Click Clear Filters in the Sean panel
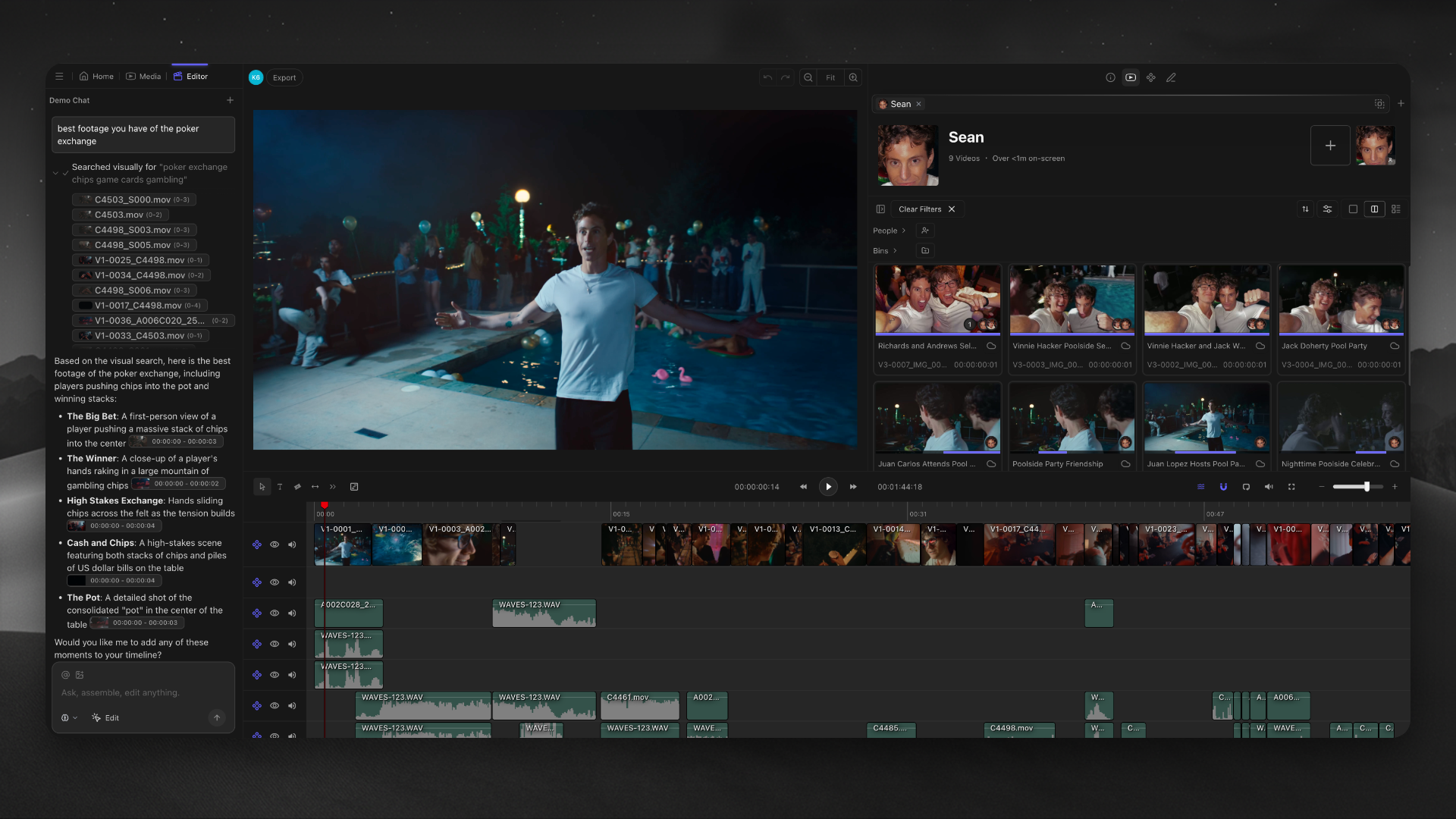 coord(920,209)
